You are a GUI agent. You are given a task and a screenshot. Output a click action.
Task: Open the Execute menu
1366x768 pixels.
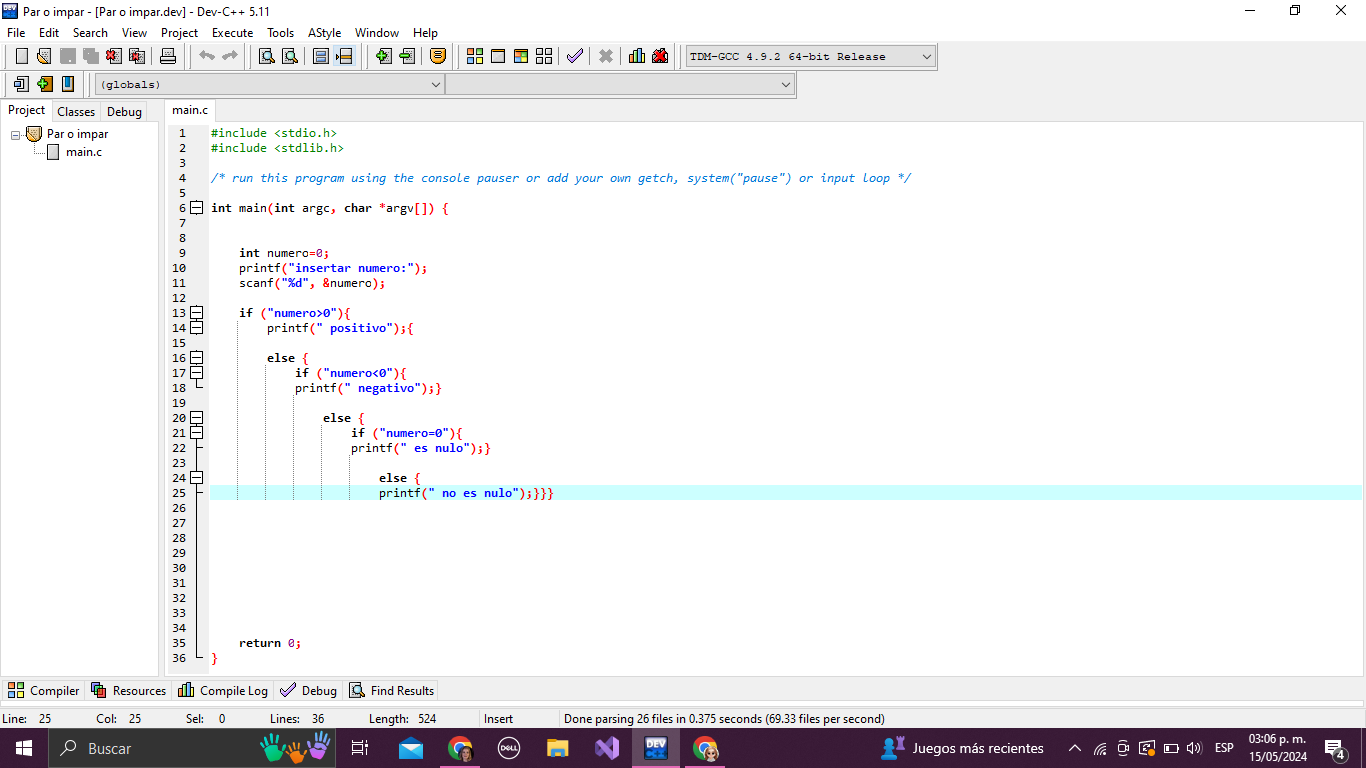(232, 33)
